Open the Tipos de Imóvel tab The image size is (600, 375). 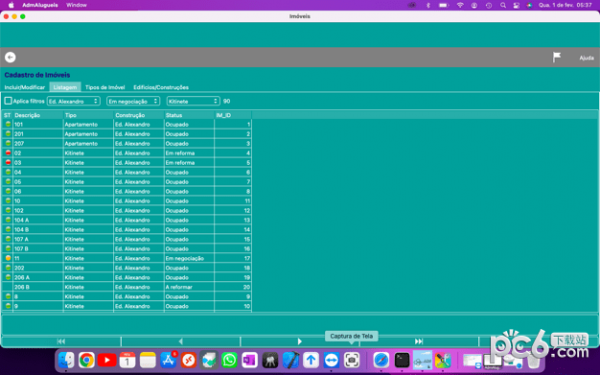point(105,87)
